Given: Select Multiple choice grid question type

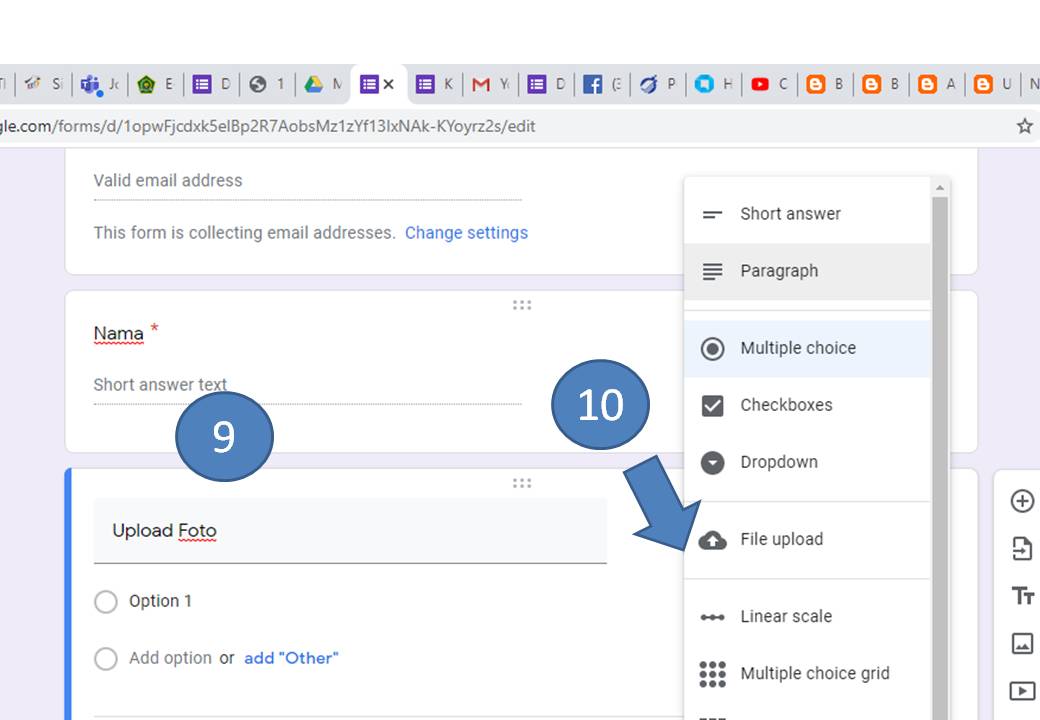Looking at the screenshot, I should pyautogui.click(x=815, y=673).
